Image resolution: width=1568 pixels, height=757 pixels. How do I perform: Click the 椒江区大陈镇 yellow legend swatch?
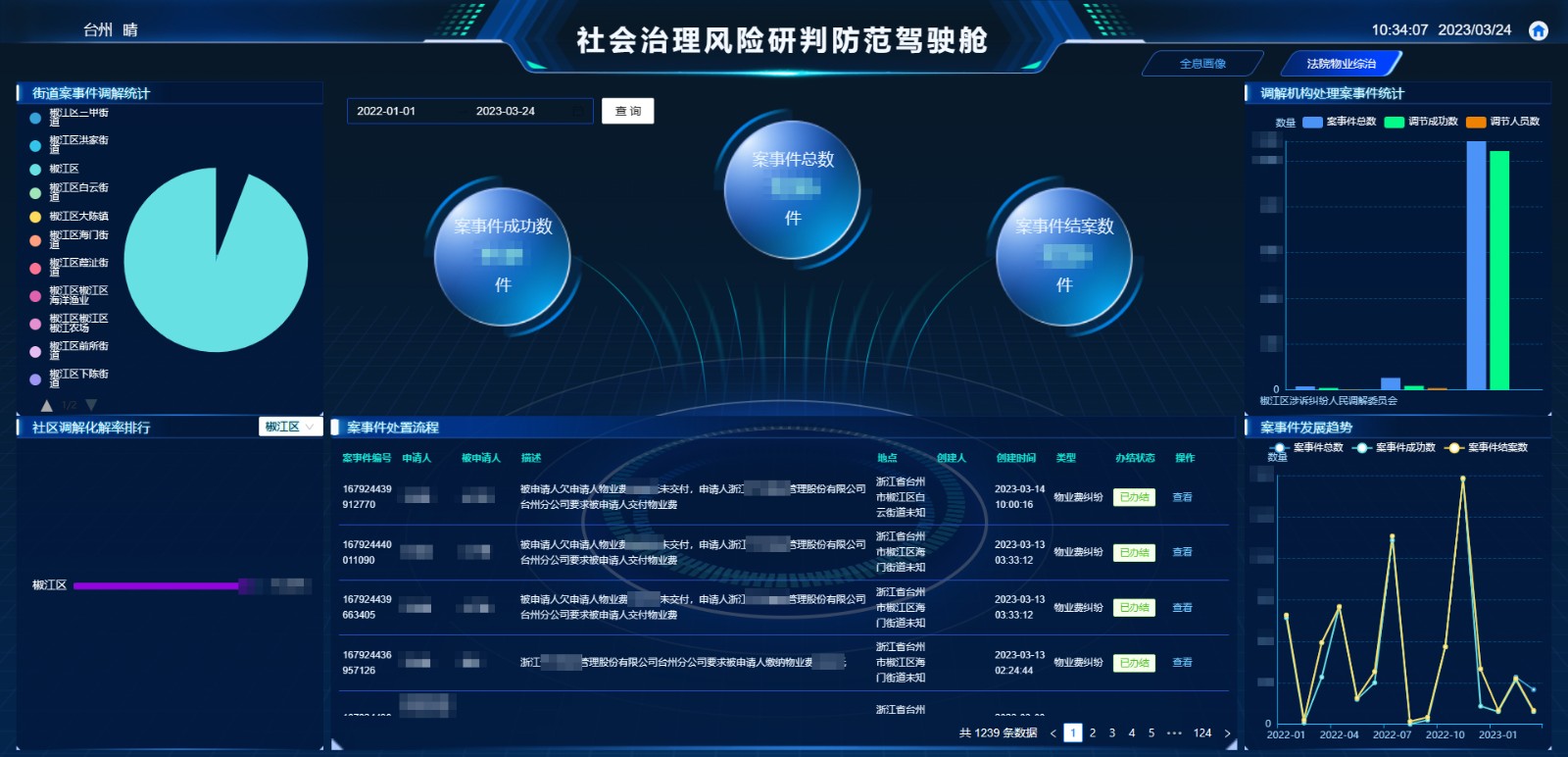pyautogui.click(x=35, y=217)
